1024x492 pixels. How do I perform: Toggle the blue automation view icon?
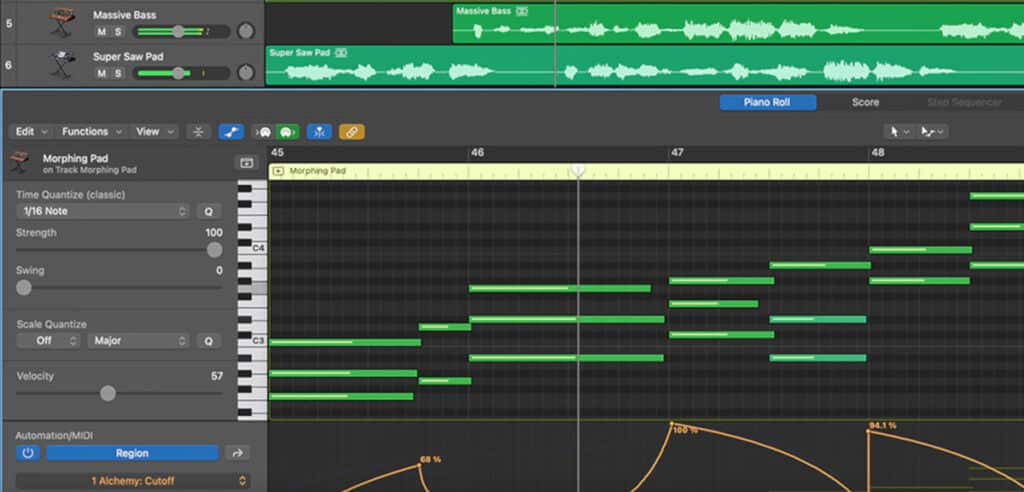point(232,131)
